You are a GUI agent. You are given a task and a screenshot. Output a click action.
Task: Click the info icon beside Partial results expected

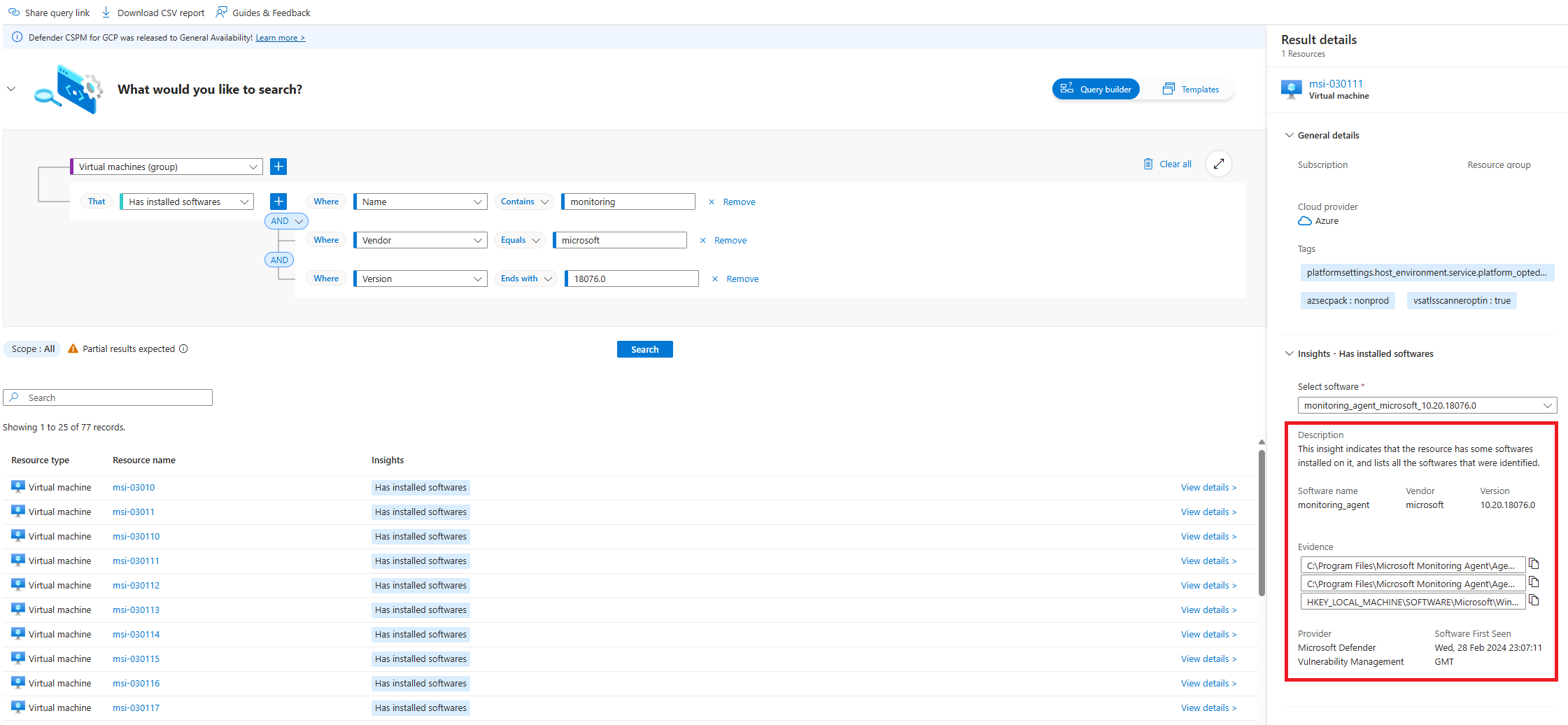coord(184,349)
